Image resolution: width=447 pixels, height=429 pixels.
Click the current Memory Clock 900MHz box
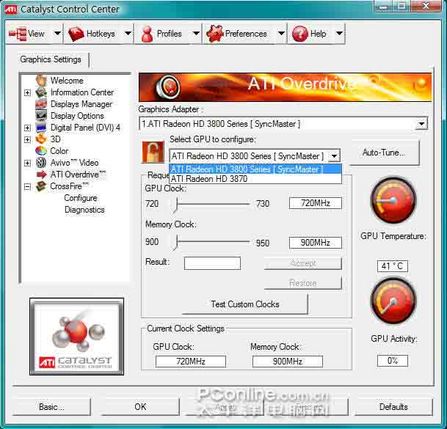click(x=287, y=361)
